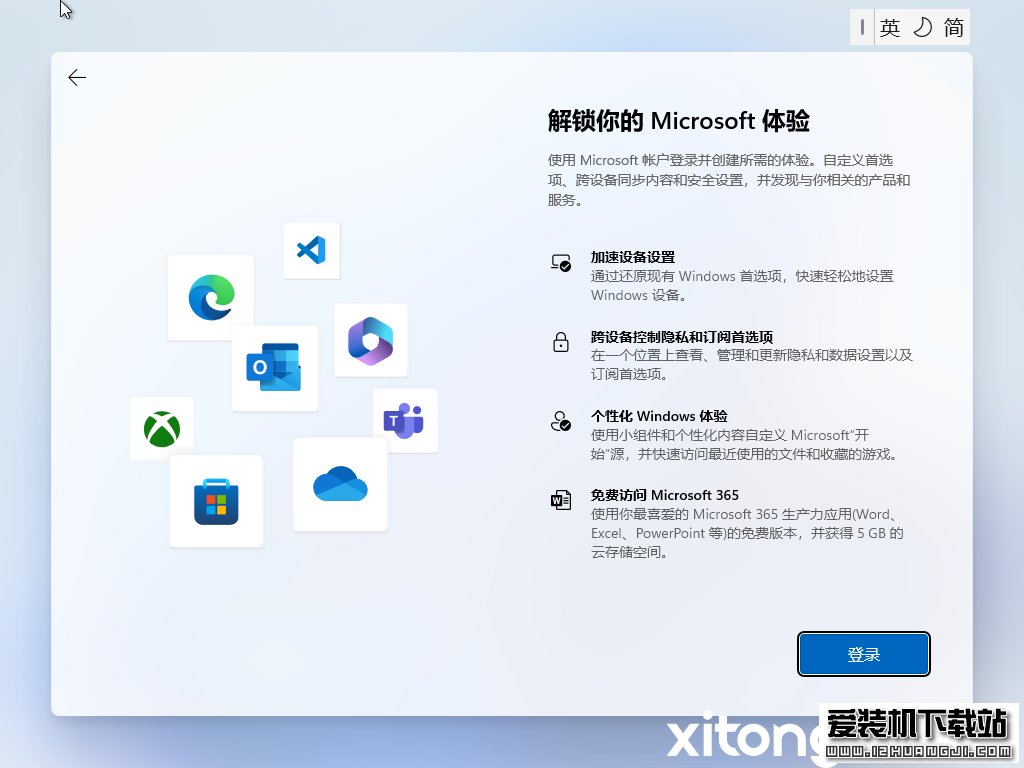Viewport: 1024px width, 768px height.
Task: Toggle 简 simplified Chinese IME option
Action: coord(953,27)
